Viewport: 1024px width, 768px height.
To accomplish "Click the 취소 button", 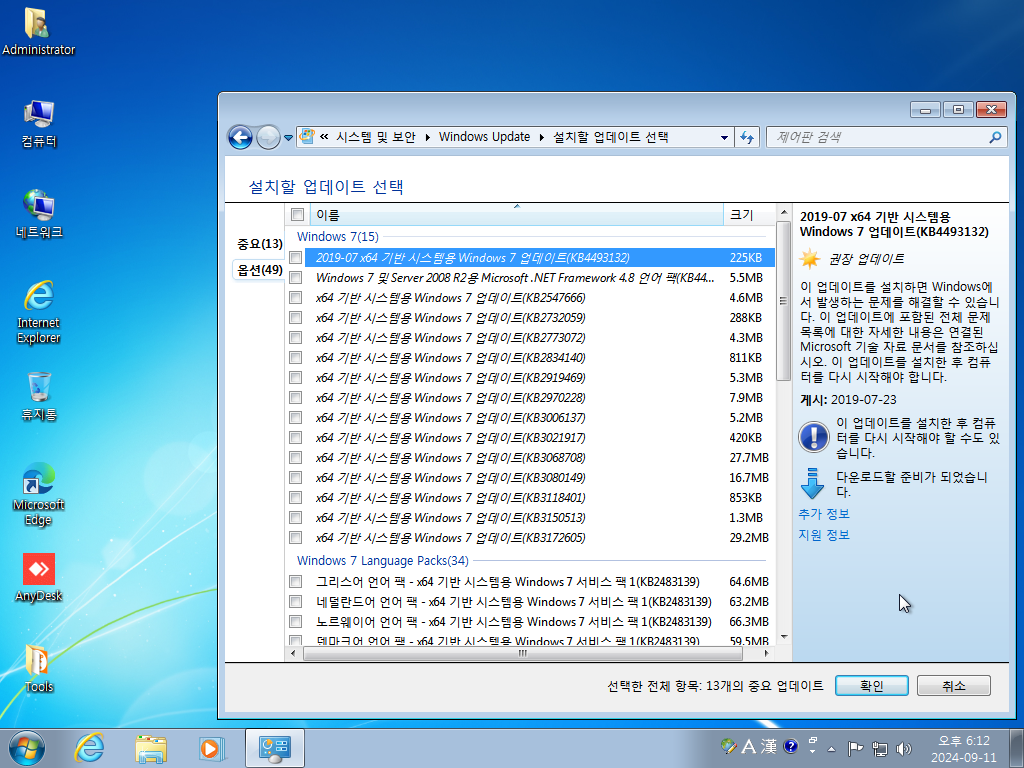I will tap(953, 686).
